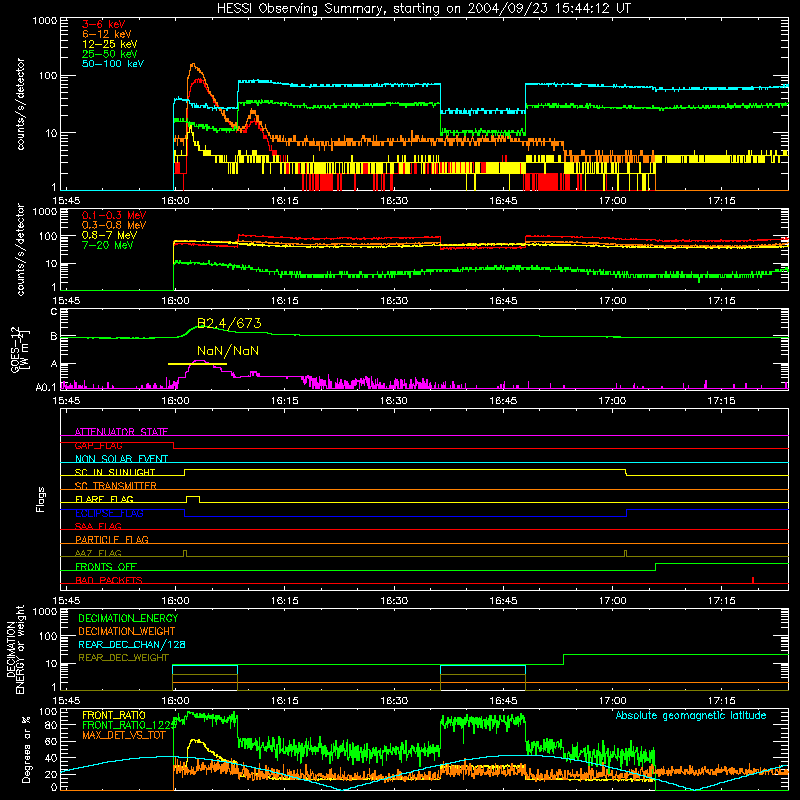Click the raised FLARE_FLAG pulse on the timeline
This screenshot has width=800, height=800.
pos(193,499)
